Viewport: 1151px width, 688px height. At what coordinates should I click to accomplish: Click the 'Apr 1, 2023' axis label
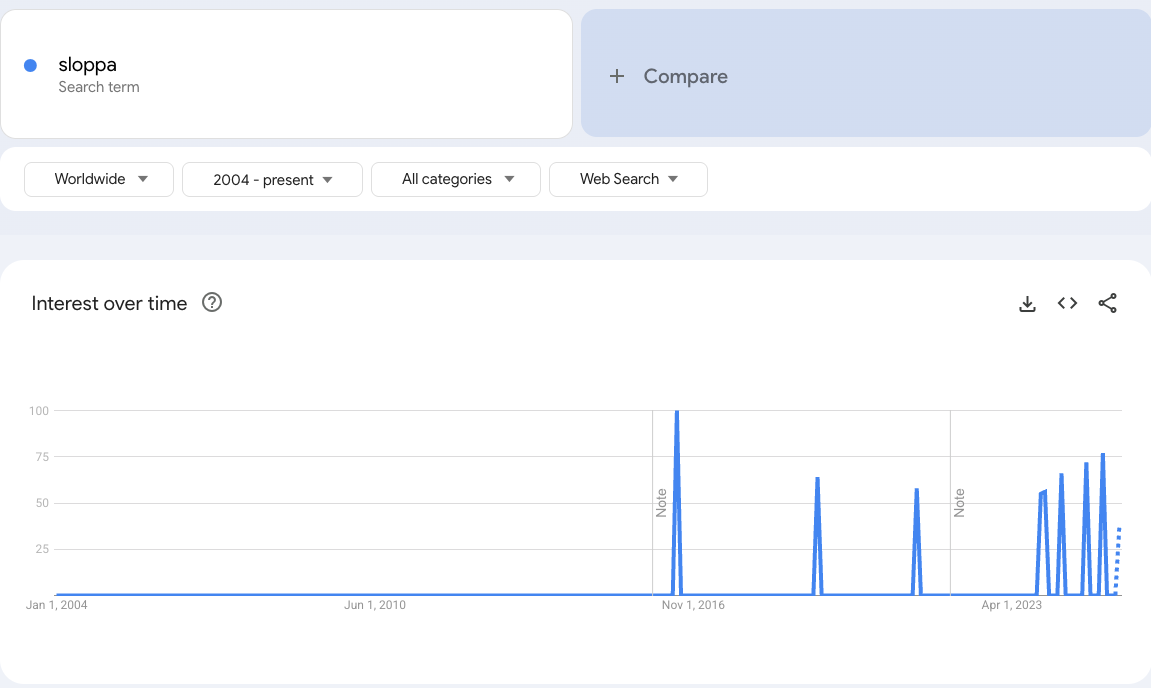[x=1012, y=605]
